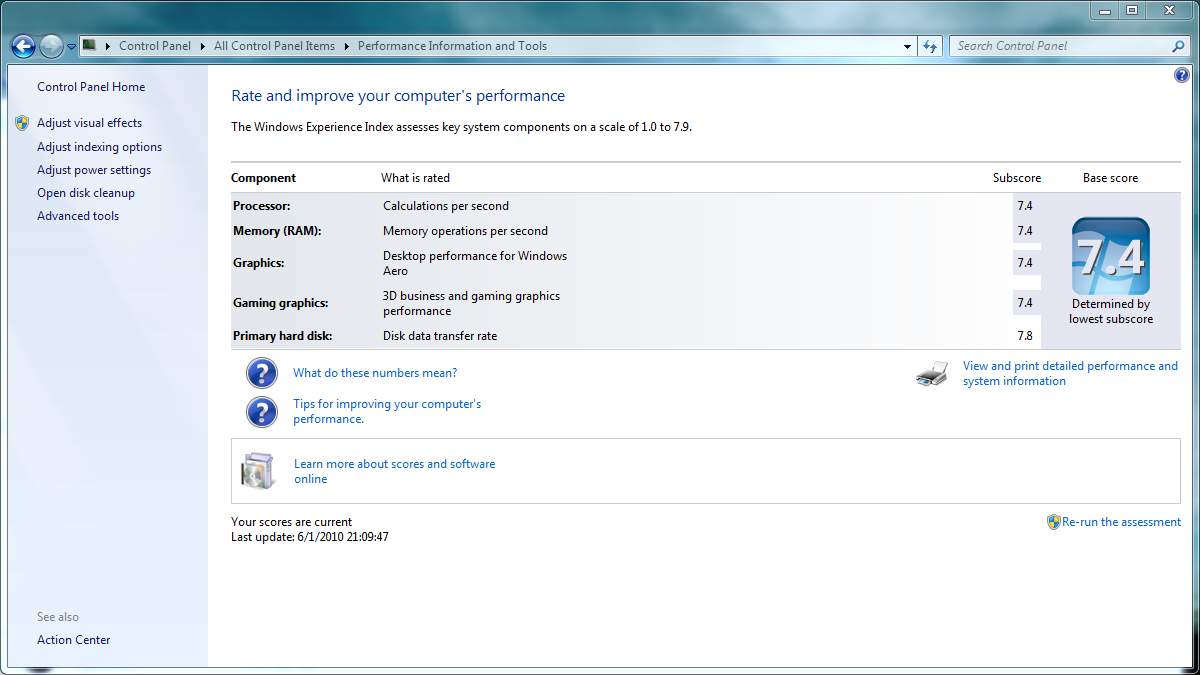Click the shield icon beside Re-run the assessment

(x=1053, y=522)
